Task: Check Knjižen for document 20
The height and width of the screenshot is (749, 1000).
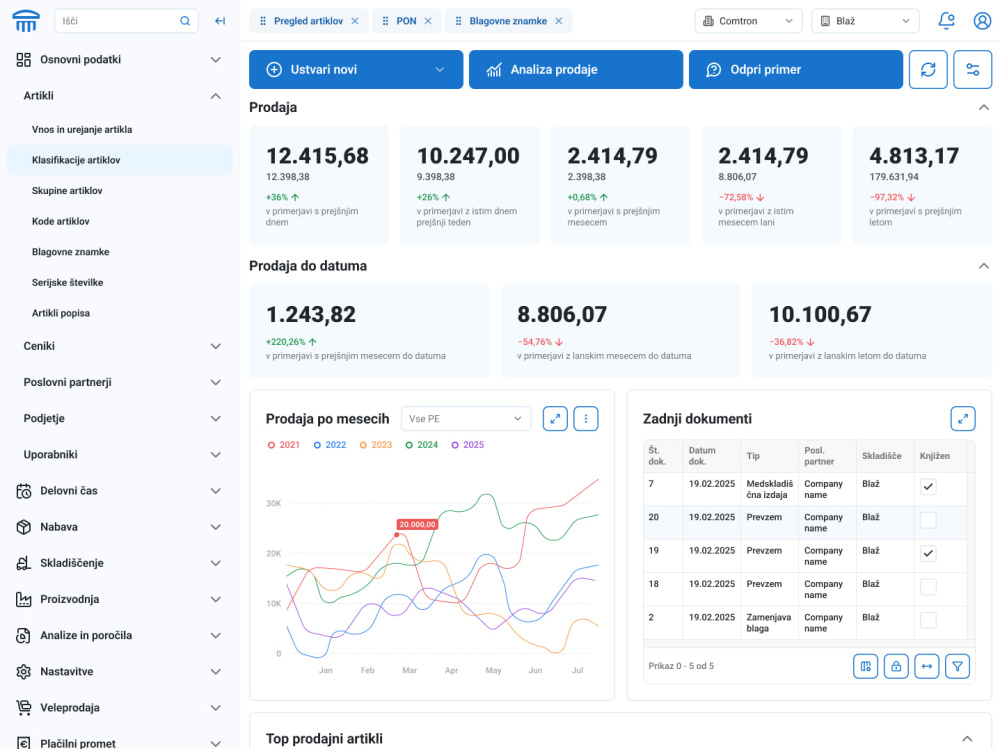Action: 928,520
